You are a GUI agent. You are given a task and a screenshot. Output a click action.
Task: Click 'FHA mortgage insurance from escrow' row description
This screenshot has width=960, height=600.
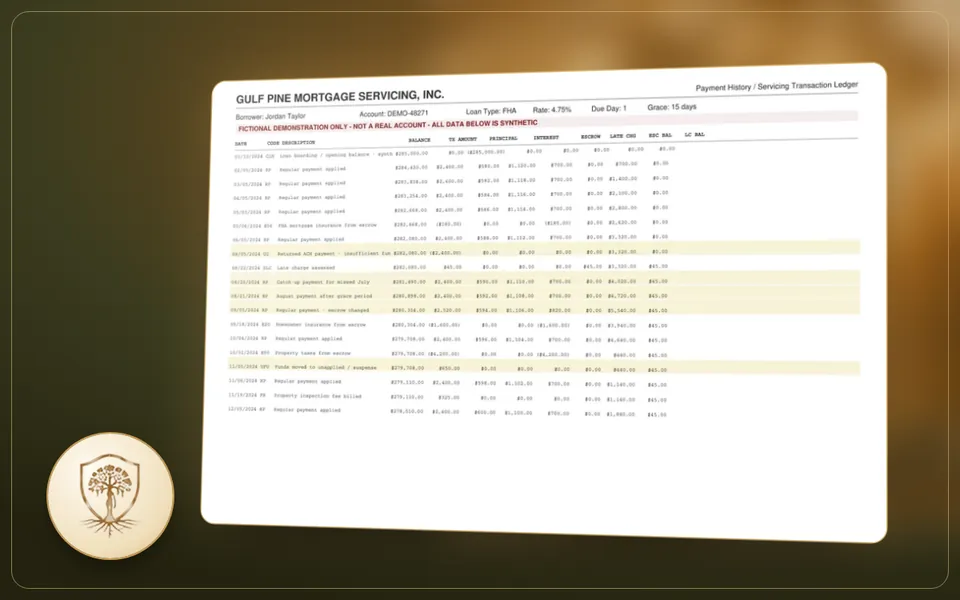pos(328,225)
